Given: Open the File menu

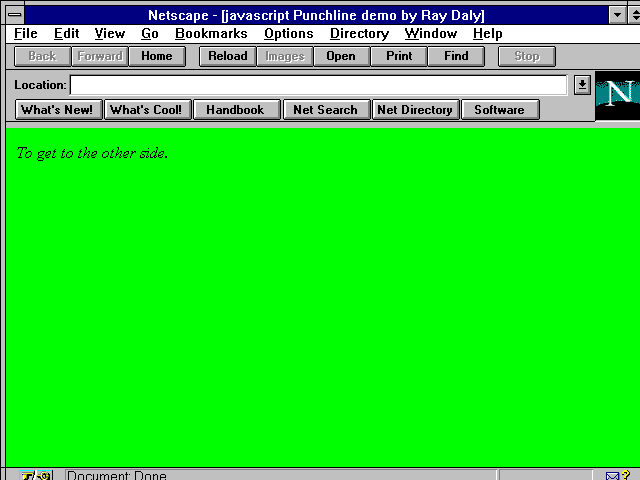Looking at the screenshot, I should coord(26,33).
